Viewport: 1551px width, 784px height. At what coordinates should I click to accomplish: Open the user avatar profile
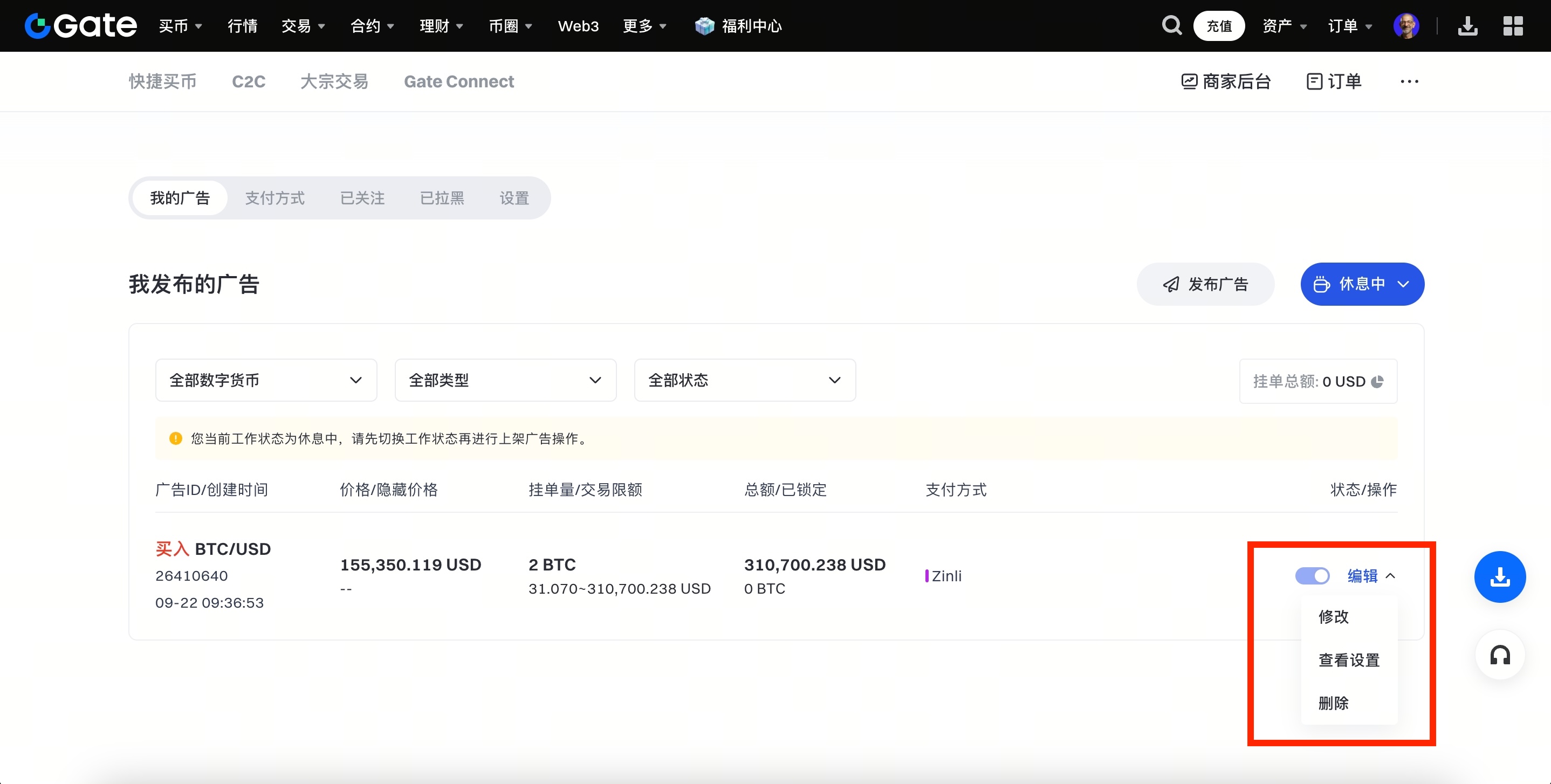coord(1406,26)
